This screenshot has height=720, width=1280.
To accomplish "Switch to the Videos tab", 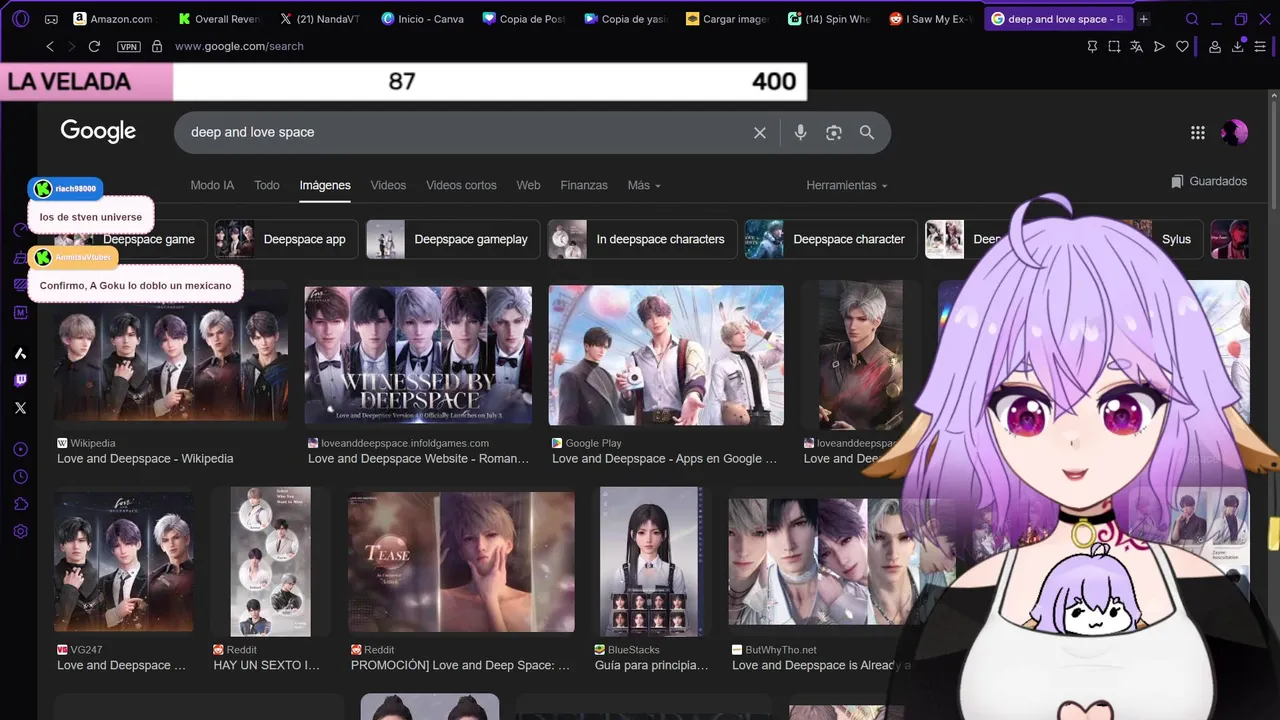I will pos(388,185).
